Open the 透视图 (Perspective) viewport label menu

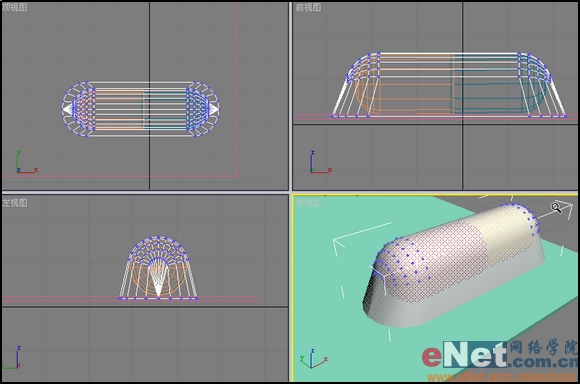pos(308,203)
